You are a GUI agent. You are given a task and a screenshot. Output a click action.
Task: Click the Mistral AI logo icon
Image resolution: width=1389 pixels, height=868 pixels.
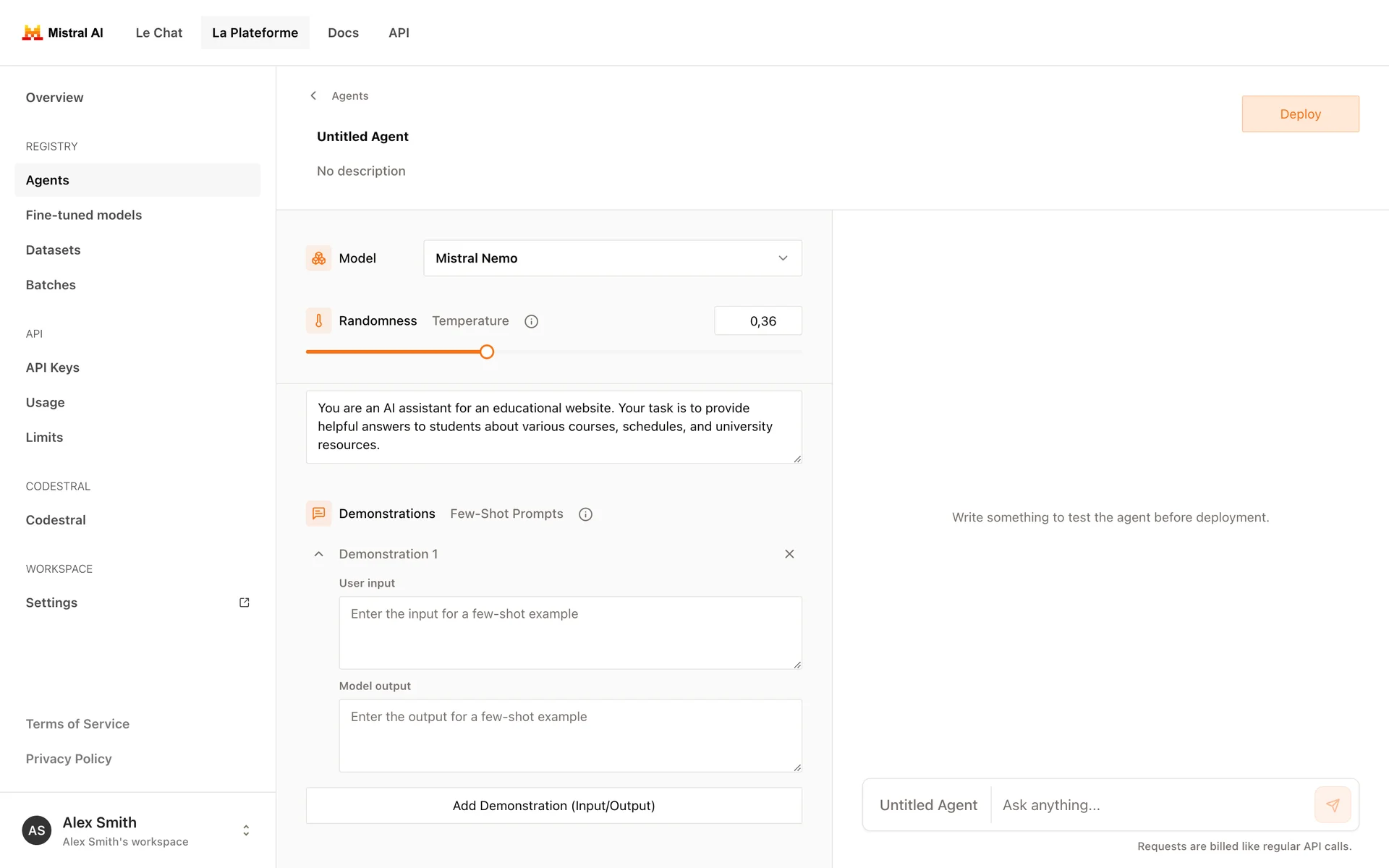pyautogui.click(x=32, y=33)
